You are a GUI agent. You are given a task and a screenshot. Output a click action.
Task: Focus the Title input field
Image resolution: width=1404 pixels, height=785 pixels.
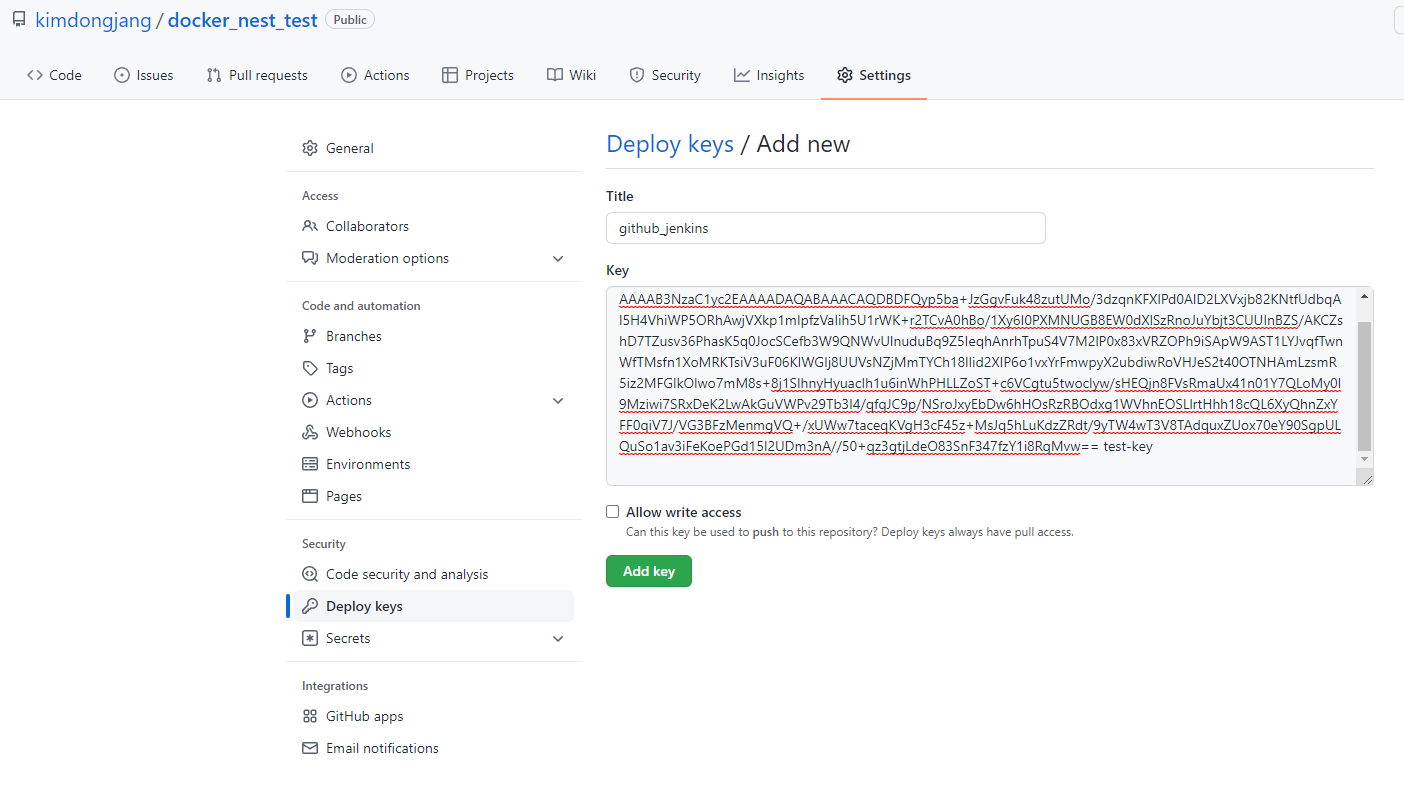(826, 228)
